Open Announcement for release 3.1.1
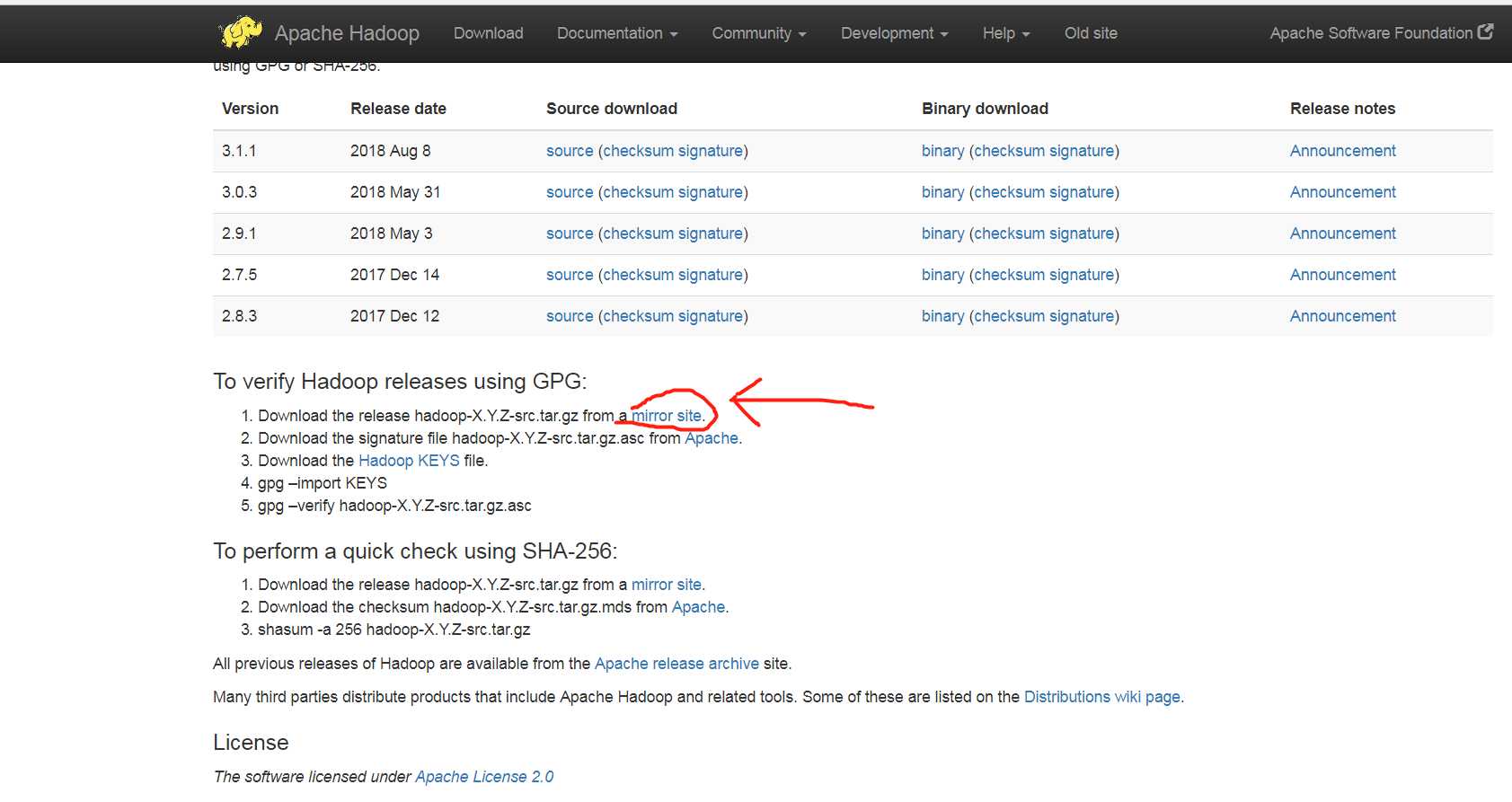1512x802 pixels. coord(1342,151)
